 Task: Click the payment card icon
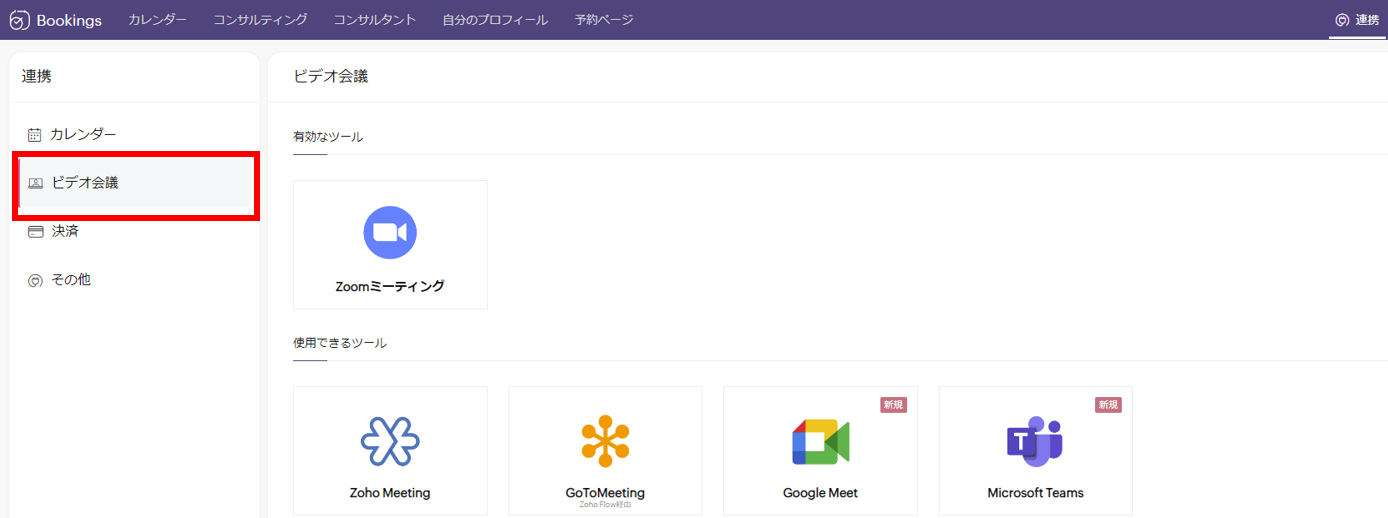point(35,231)
